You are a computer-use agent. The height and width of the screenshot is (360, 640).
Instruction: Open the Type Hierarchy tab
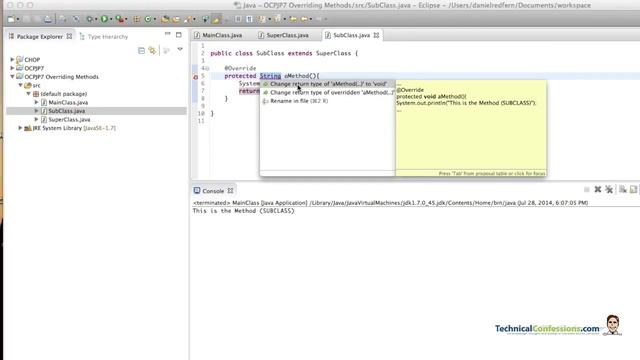[x=104, y=37]
